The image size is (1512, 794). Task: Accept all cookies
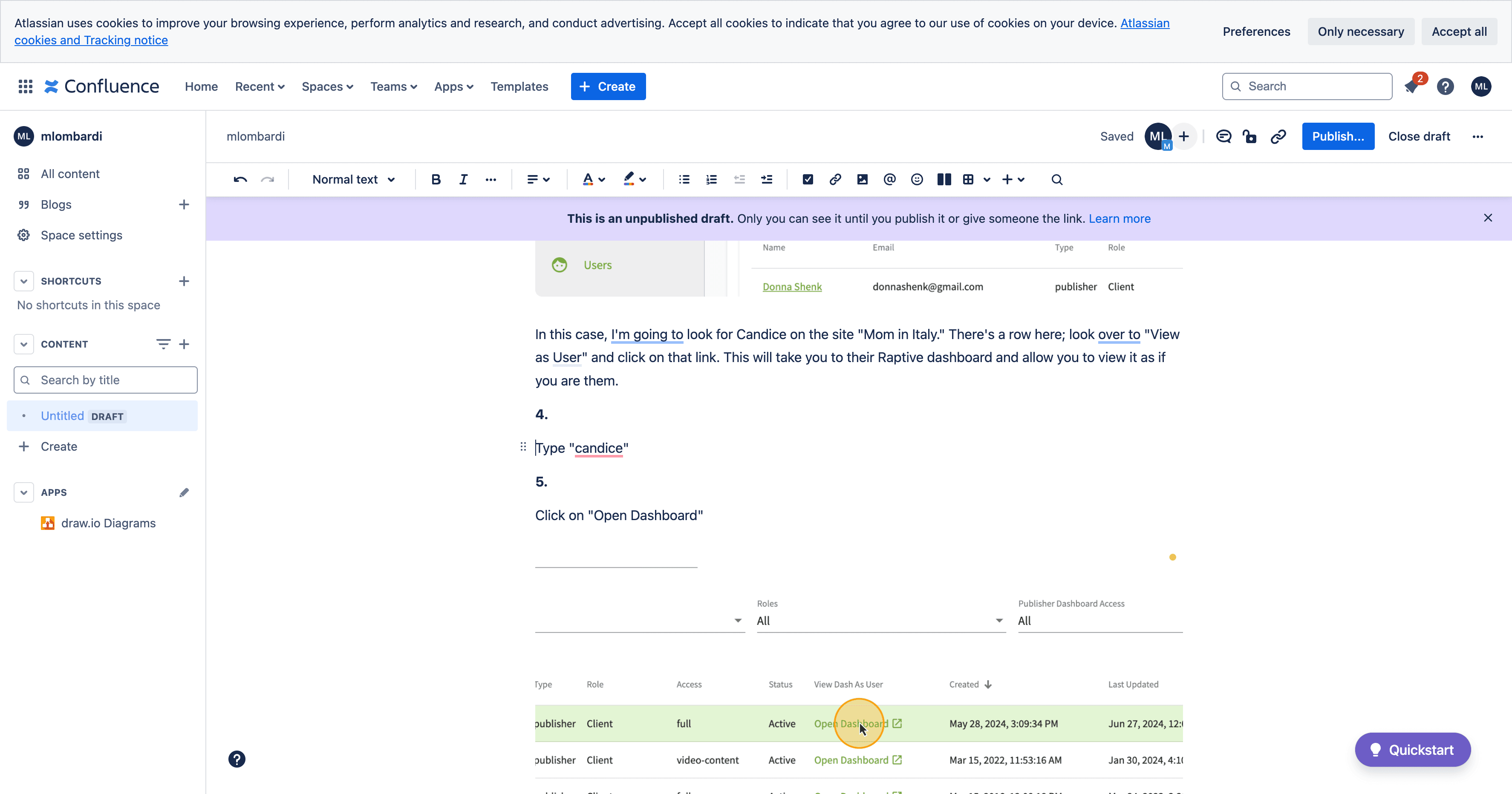(x=1459, y=32)
